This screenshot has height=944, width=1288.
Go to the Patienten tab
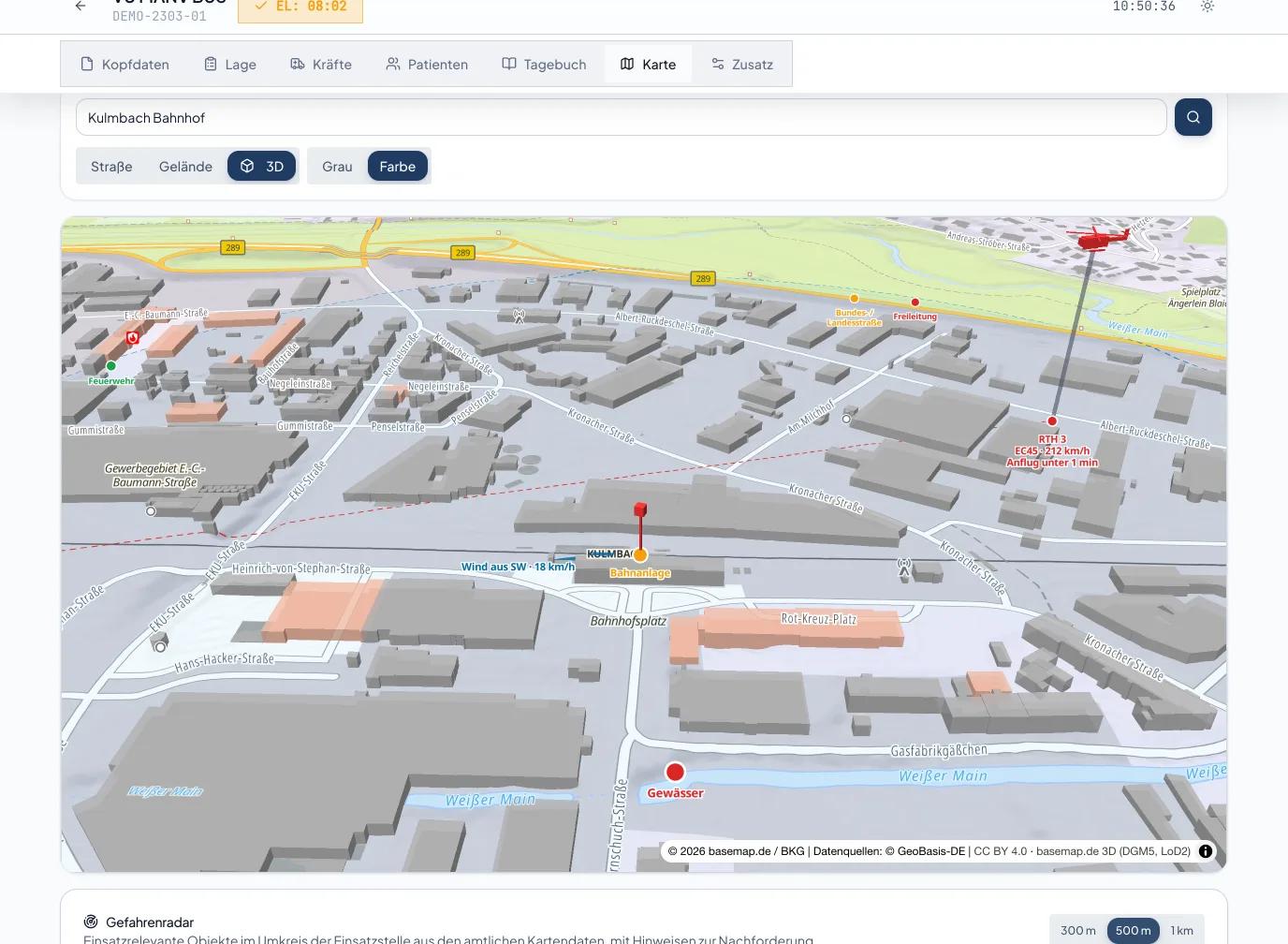pos(427,65)
